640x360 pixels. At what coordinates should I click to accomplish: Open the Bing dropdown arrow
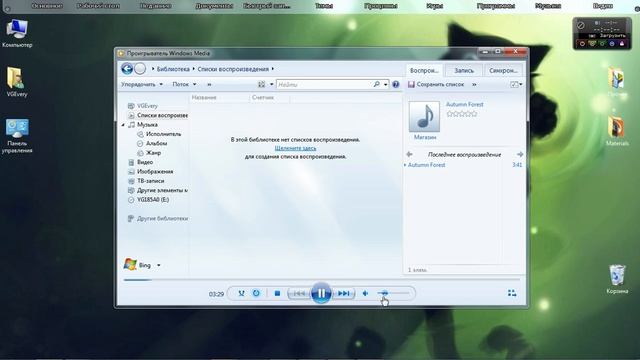tap(159, 265)
